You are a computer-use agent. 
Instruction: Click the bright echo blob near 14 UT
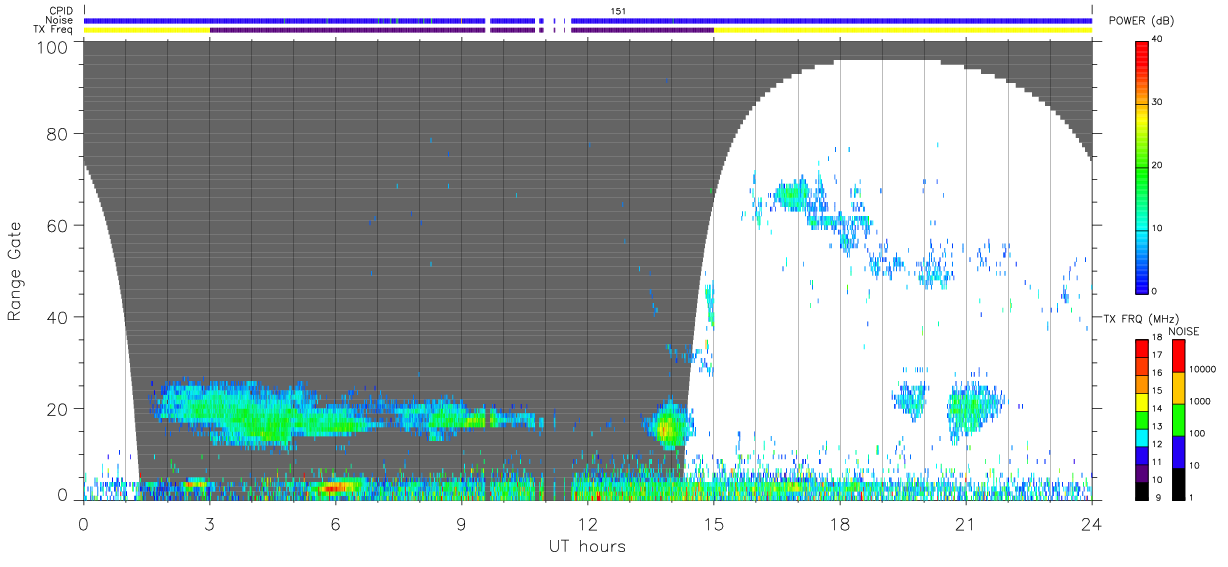coord(668,424)
